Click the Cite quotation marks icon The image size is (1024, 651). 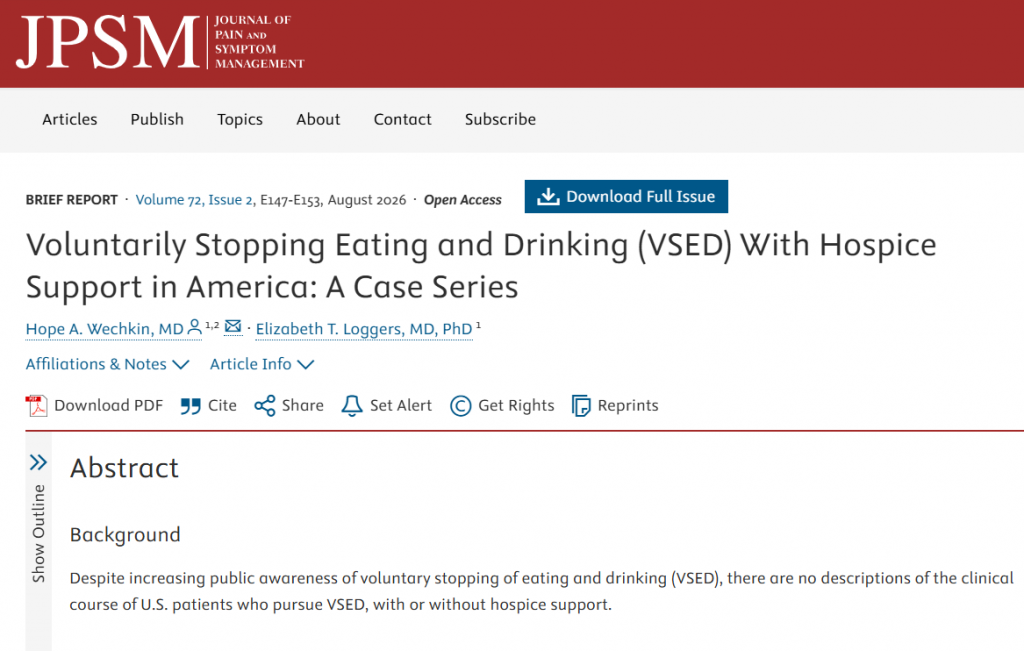coord(191,406)
